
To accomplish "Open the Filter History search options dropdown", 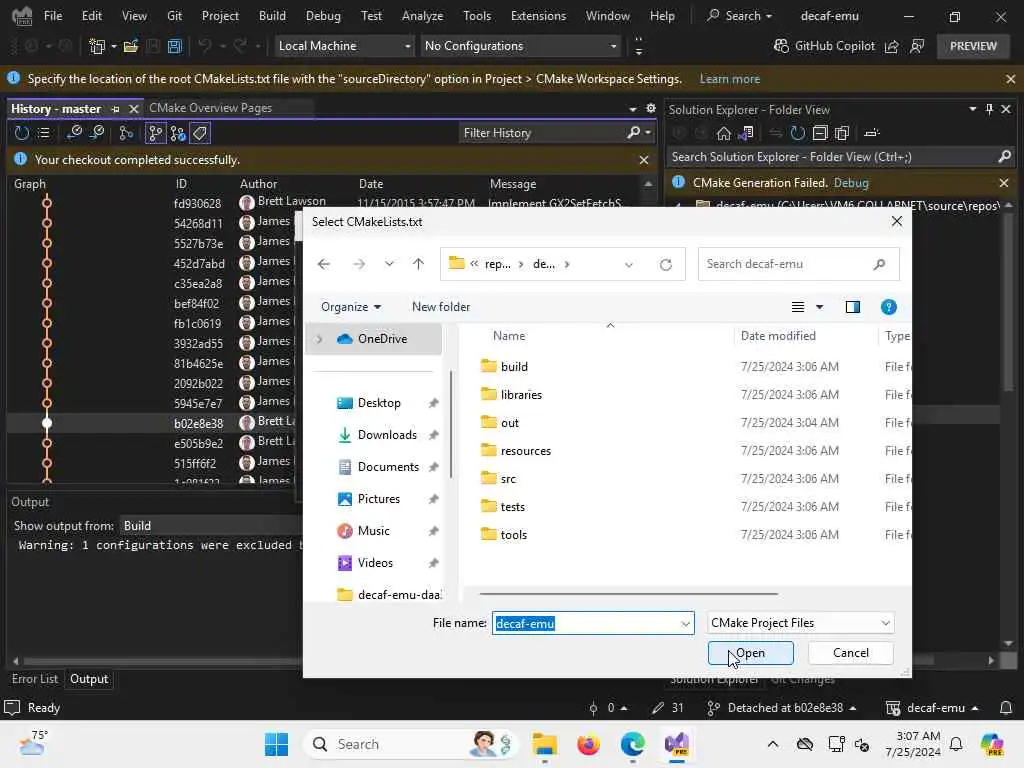I will click(648, 133).
